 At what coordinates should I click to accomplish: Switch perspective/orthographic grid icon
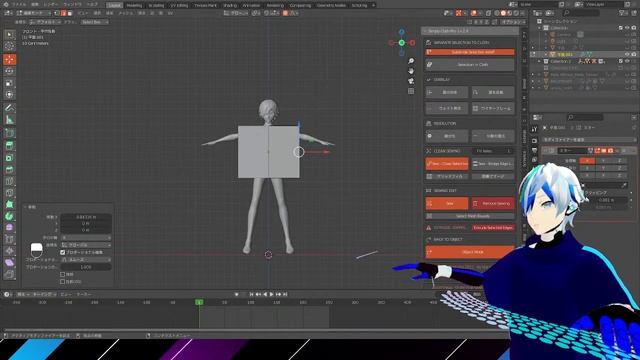coord(411,91)
